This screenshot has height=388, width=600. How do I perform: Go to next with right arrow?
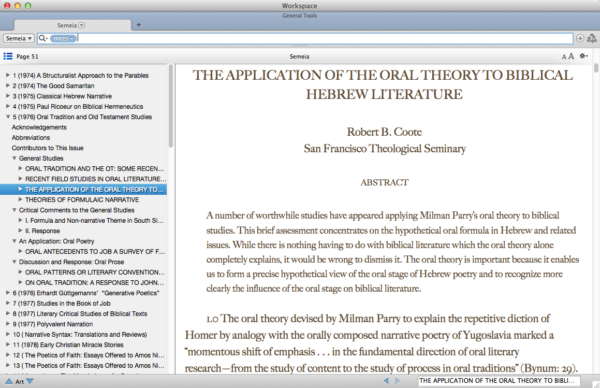pos(397,381)
